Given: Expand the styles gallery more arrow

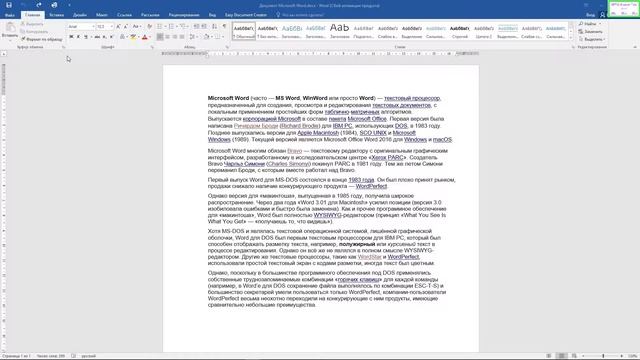Looking at the screenshot, I should click(571, 38).
